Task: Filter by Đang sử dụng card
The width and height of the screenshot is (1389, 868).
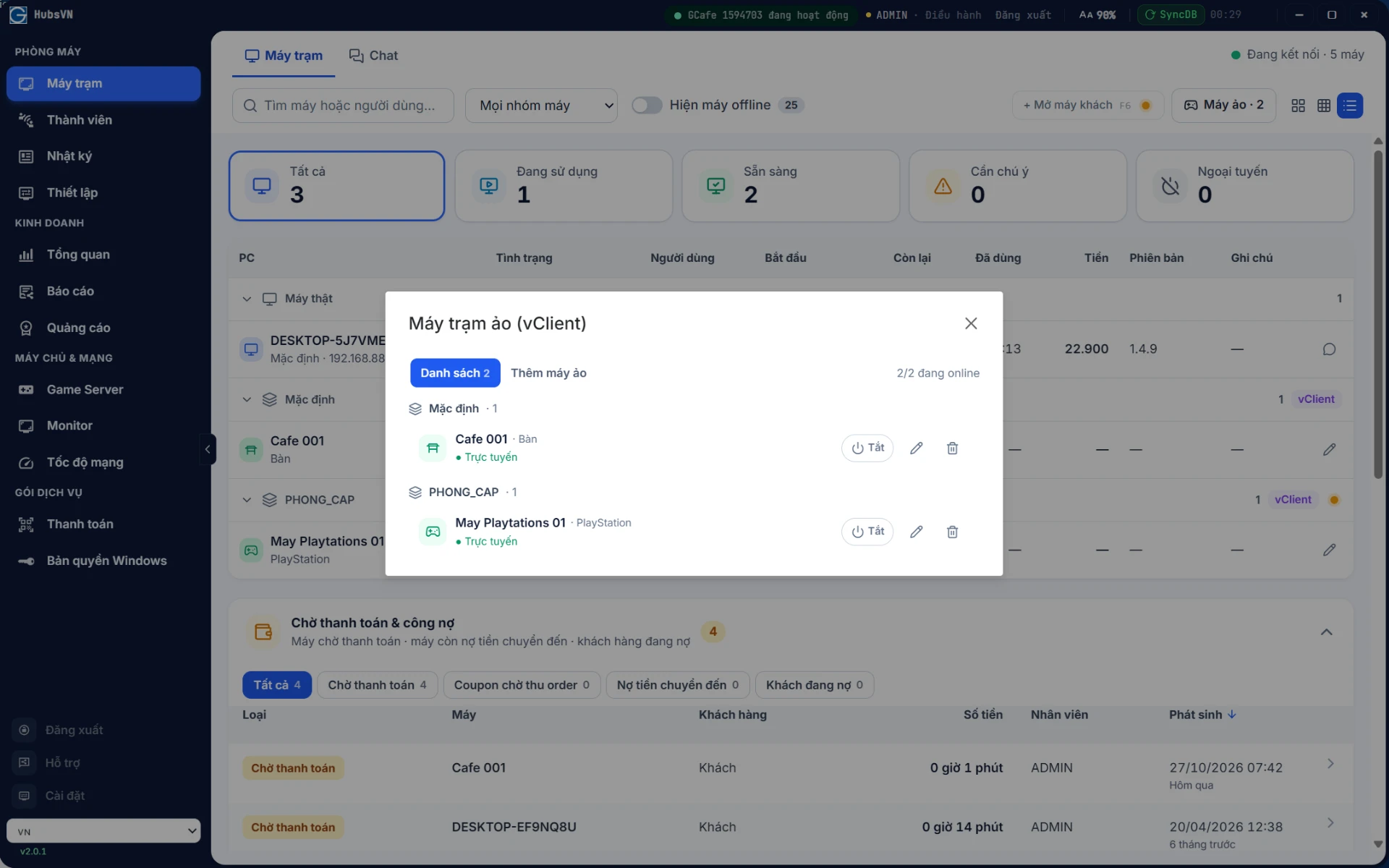Action: (x=564, y=186)
